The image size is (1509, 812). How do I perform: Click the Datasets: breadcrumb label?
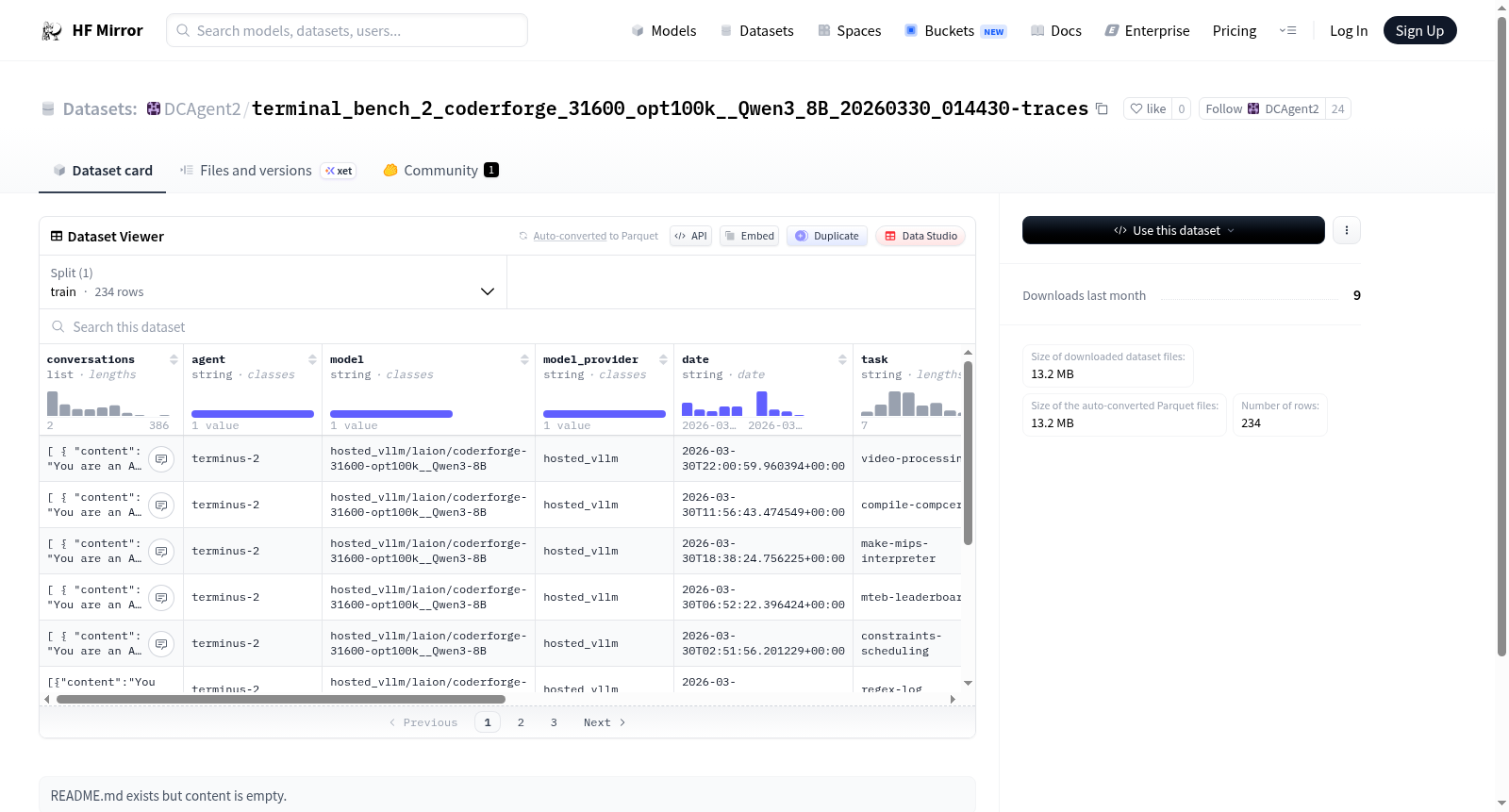click(100, 109)
